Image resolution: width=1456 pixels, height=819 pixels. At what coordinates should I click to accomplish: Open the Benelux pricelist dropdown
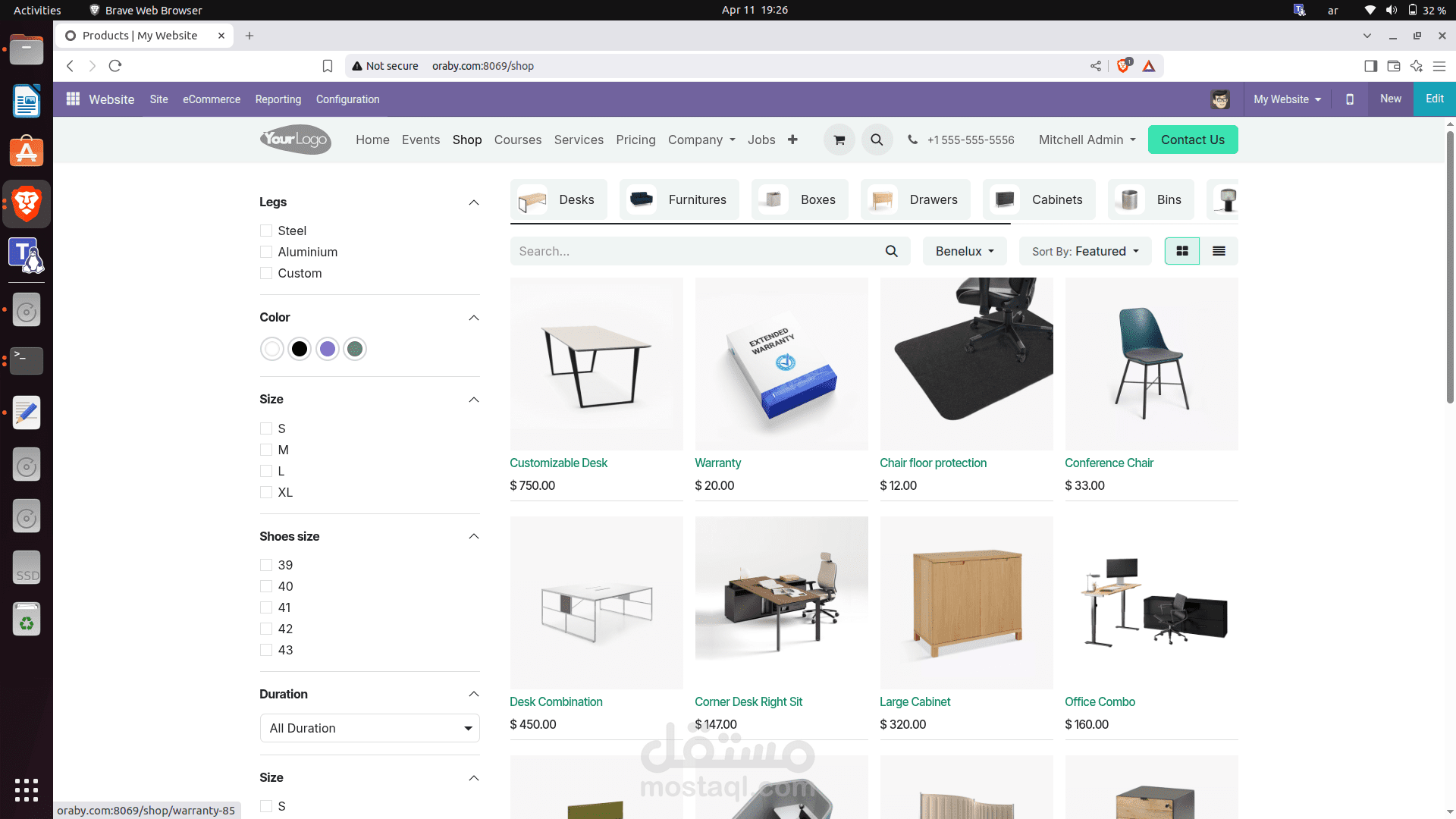(x=964, y=251)
